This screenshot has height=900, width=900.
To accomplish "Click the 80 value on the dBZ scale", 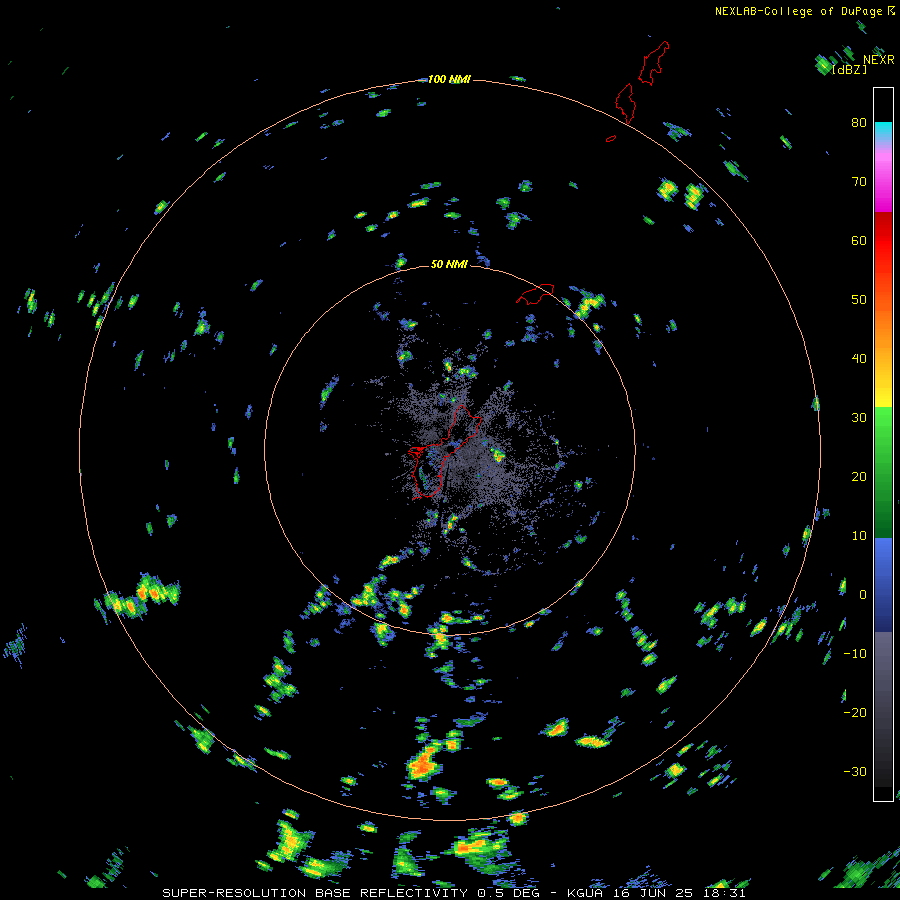I will point(859,122).
